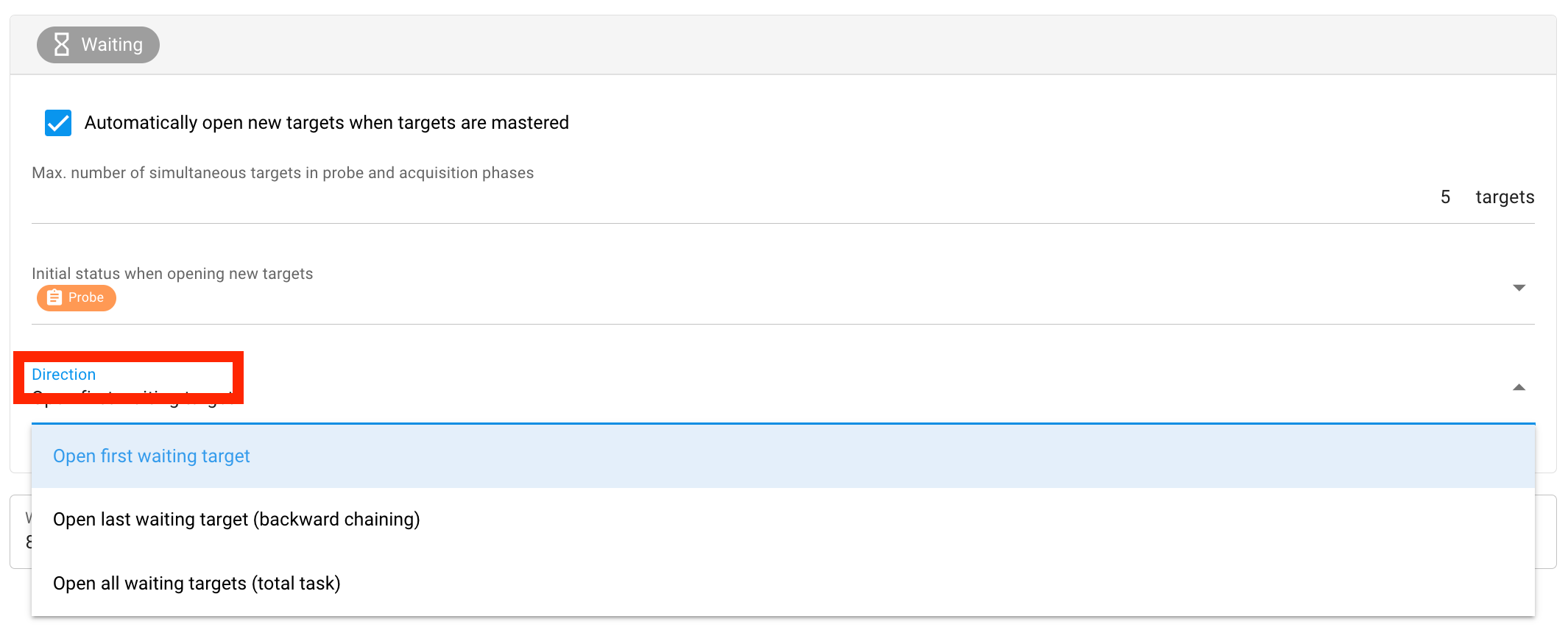Collapse the Direction dropdown with up arrow
Screen dimensions: 1568x633
pos(1519,388)
